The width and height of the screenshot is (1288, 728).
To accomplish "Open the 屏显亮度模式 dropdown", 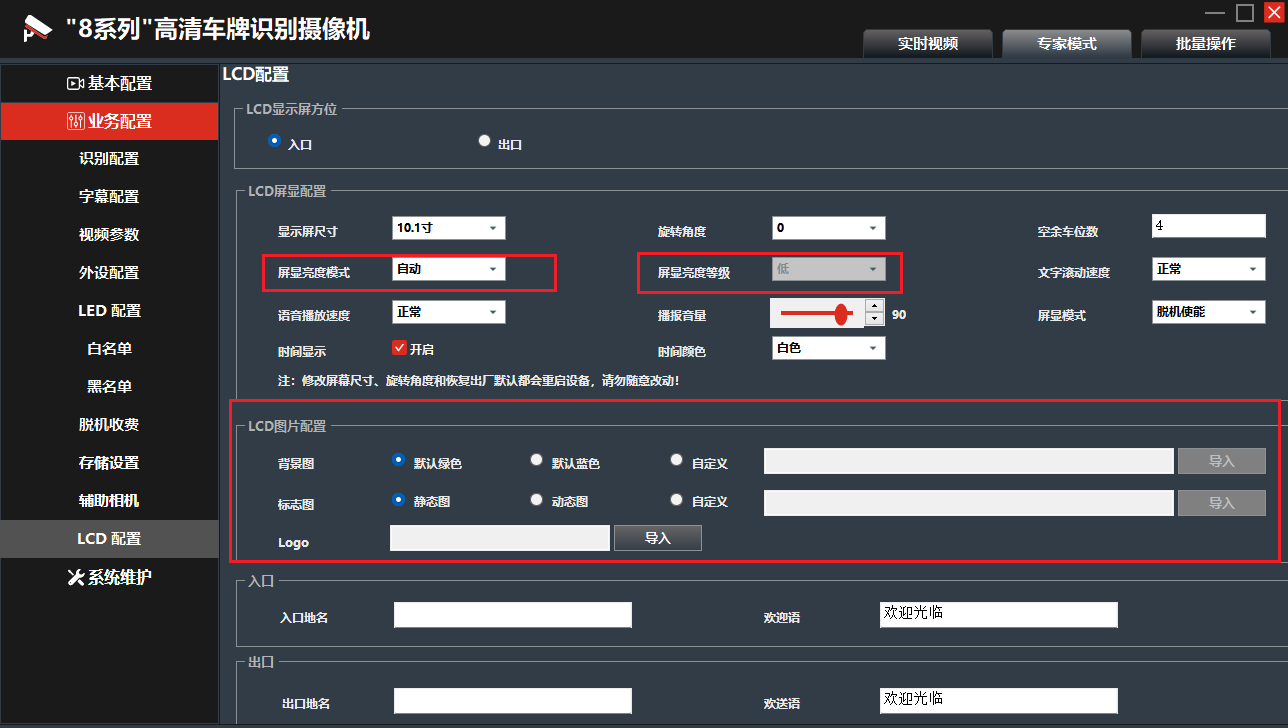I will point(449,269).
